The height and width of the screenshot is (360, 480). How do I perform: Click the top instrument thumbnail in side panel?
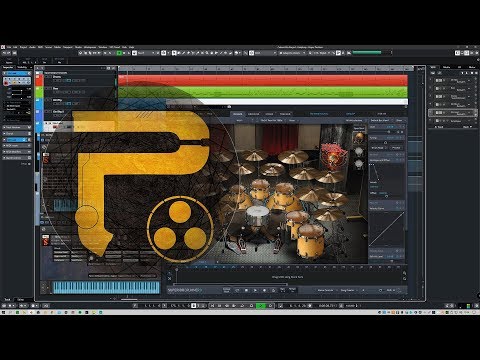click(x=359, y=137)
